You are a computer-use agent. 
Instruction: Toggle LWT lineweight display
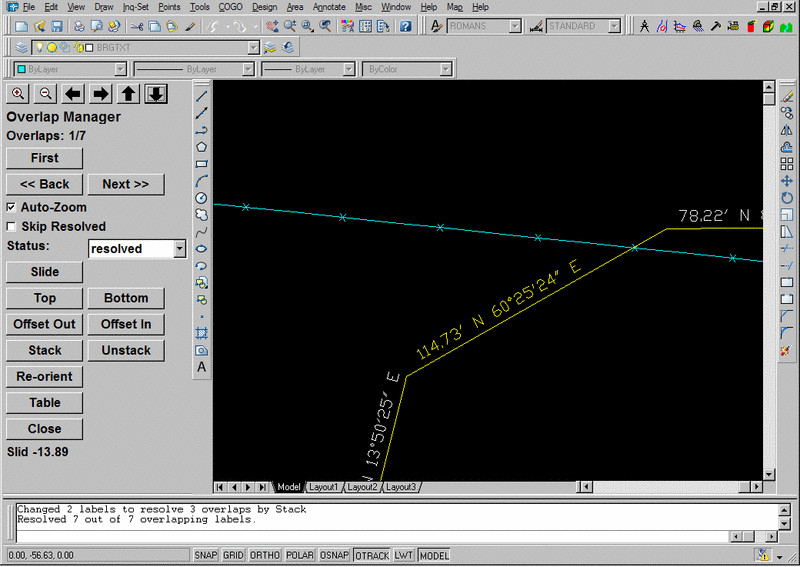[x=403, y=555]
